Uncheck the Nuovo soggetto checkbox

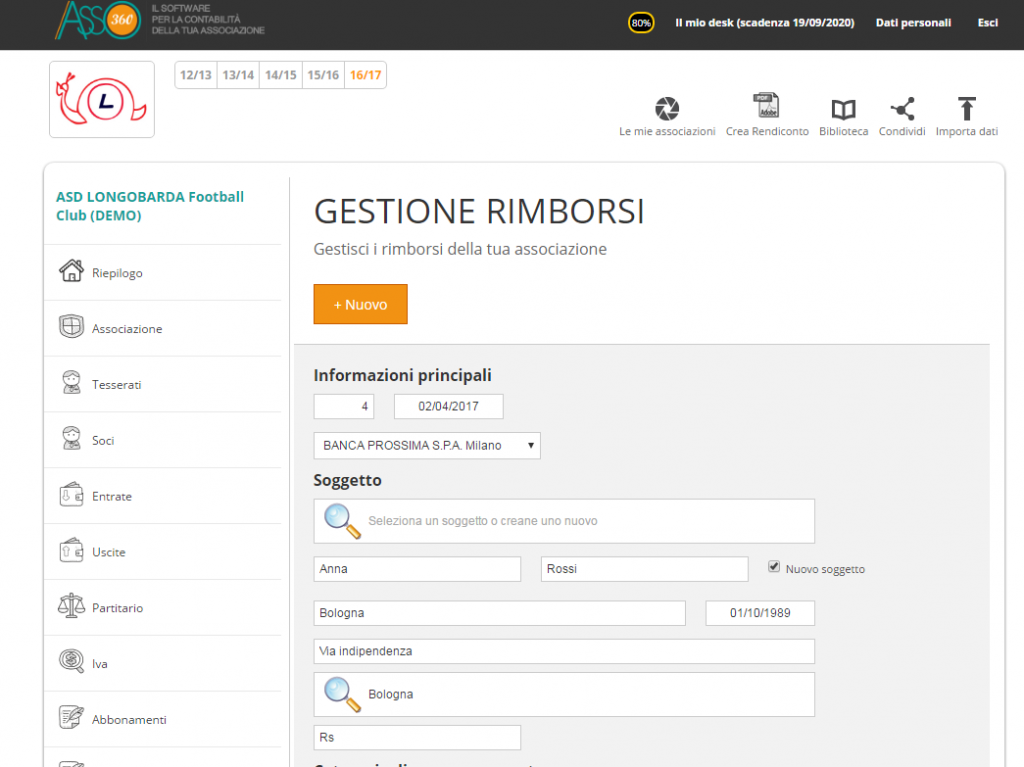(774, 566)
